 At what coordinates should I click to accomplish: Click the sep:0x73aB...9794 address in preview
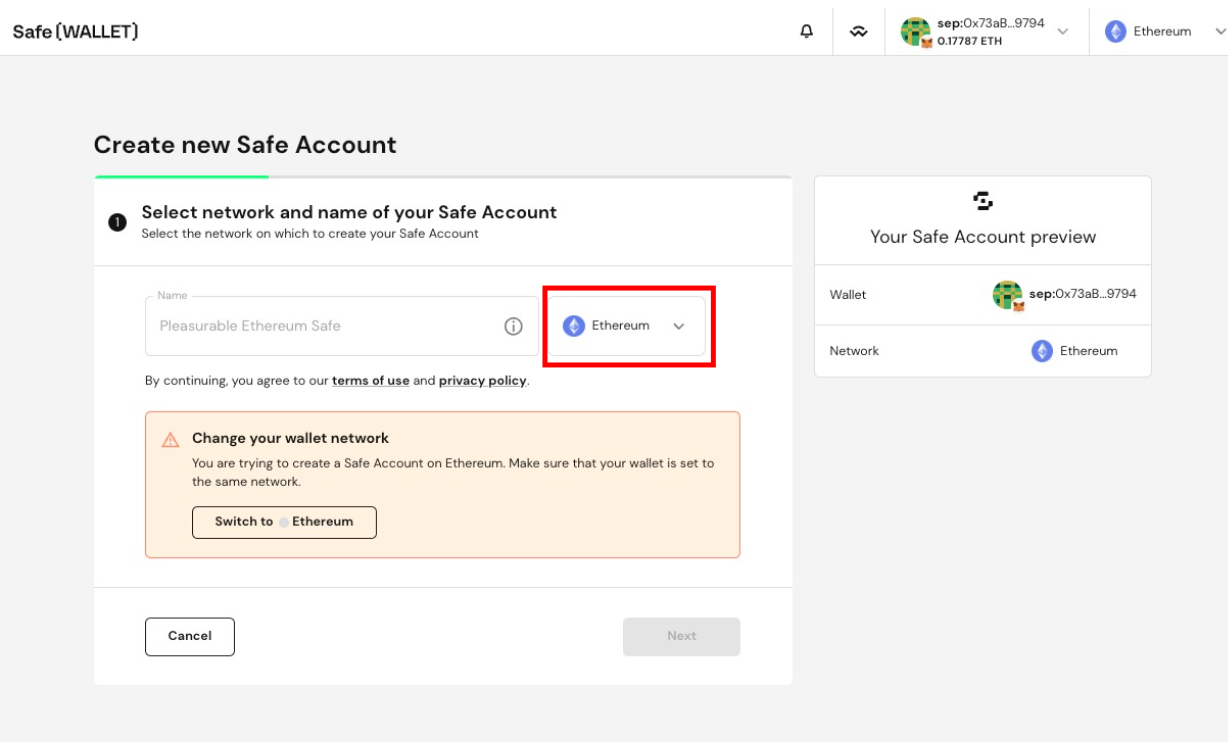[x=1083, y=294]
